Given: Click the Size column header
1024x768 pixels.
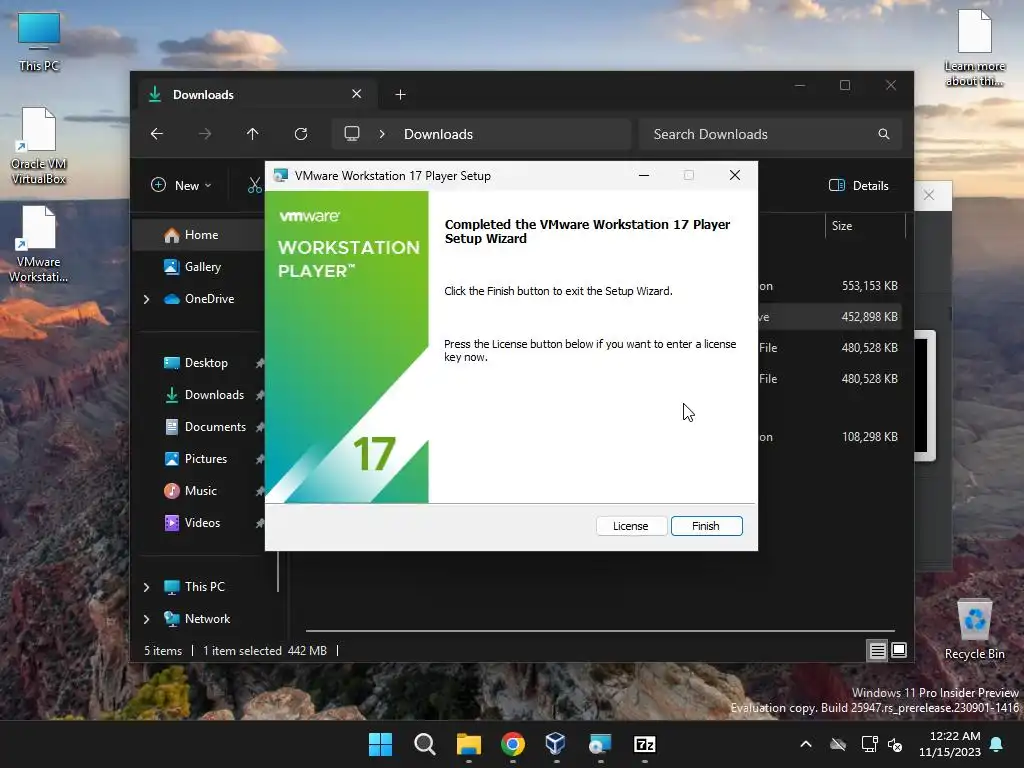Looking at the screenshot, I should pos(865,226).
